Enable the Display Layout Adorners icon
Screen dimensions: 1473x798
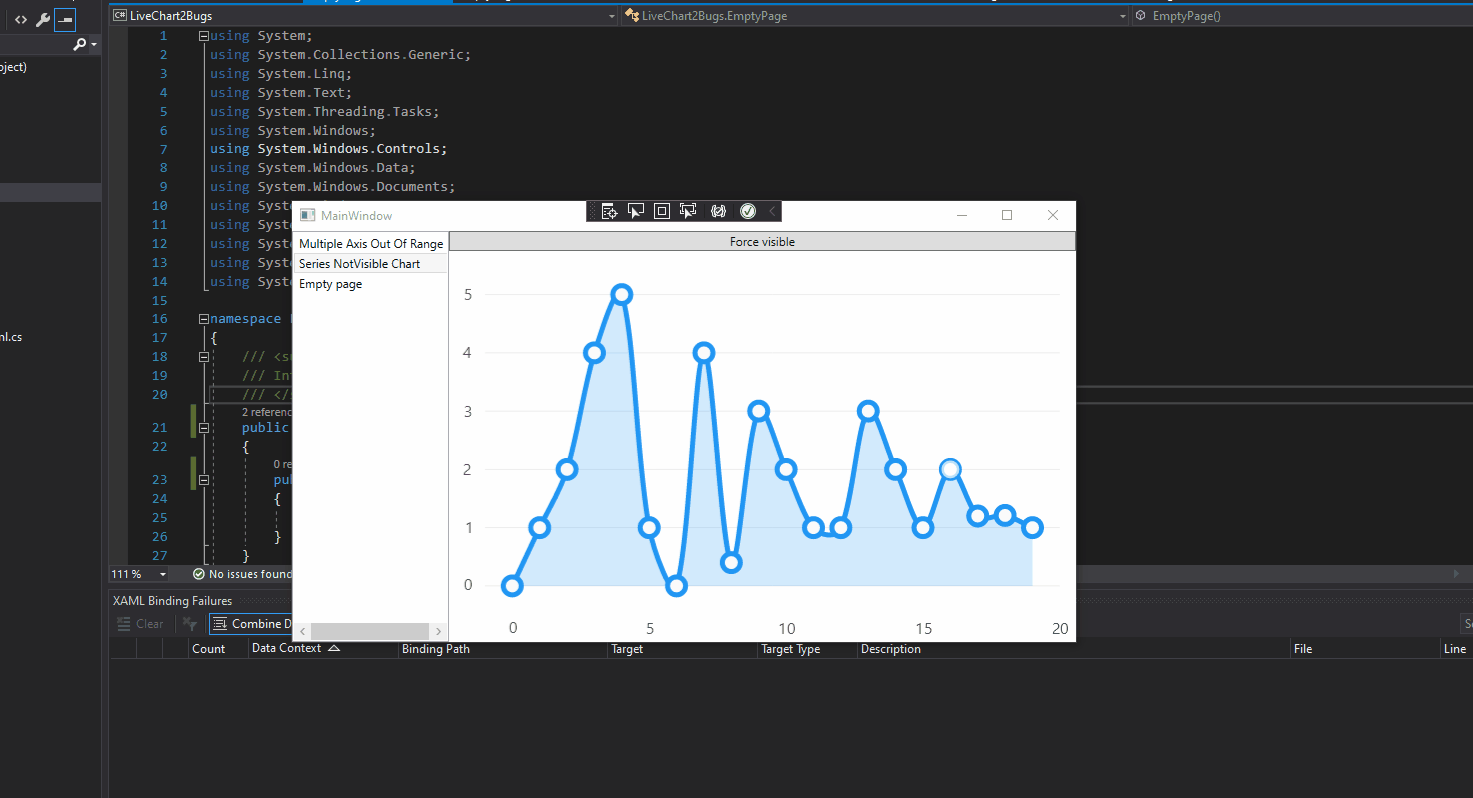(x=661, y=210)
